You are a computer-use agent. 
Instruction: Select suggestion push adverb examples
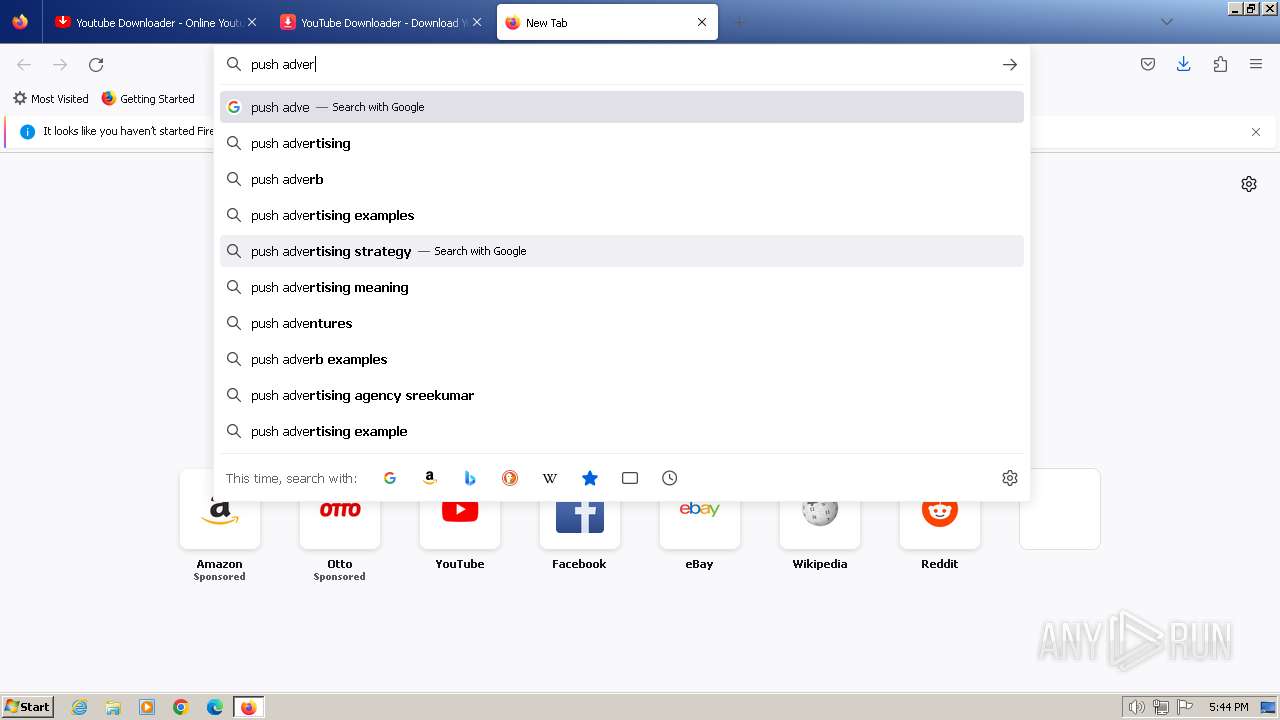pyautogui.click(x=622, y=359)
